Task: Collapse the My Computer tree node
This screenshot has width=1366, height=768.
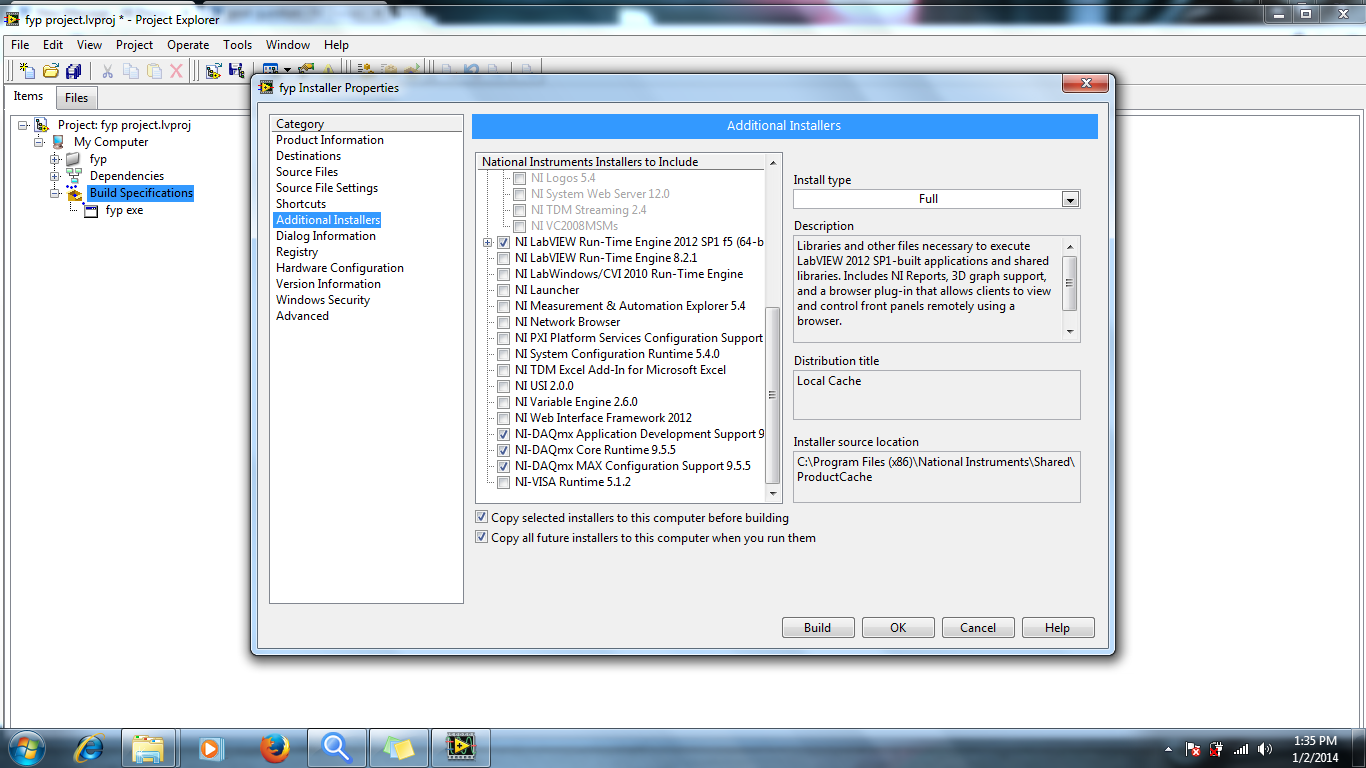Action: tap(39, 142)
